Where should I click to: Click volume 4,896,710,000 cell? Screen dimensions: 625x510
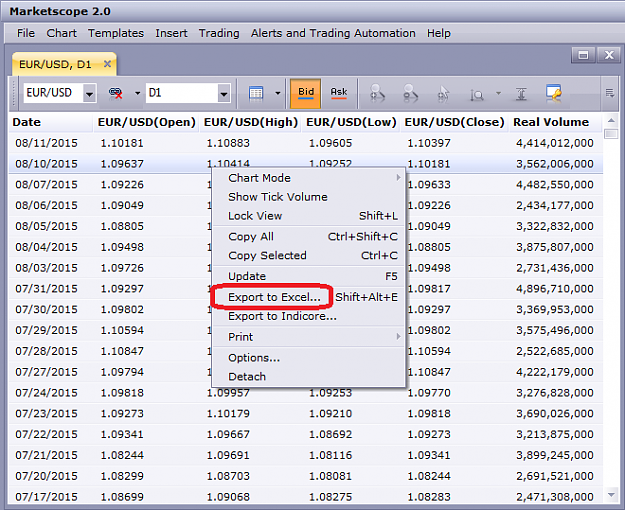pos(554,289)
